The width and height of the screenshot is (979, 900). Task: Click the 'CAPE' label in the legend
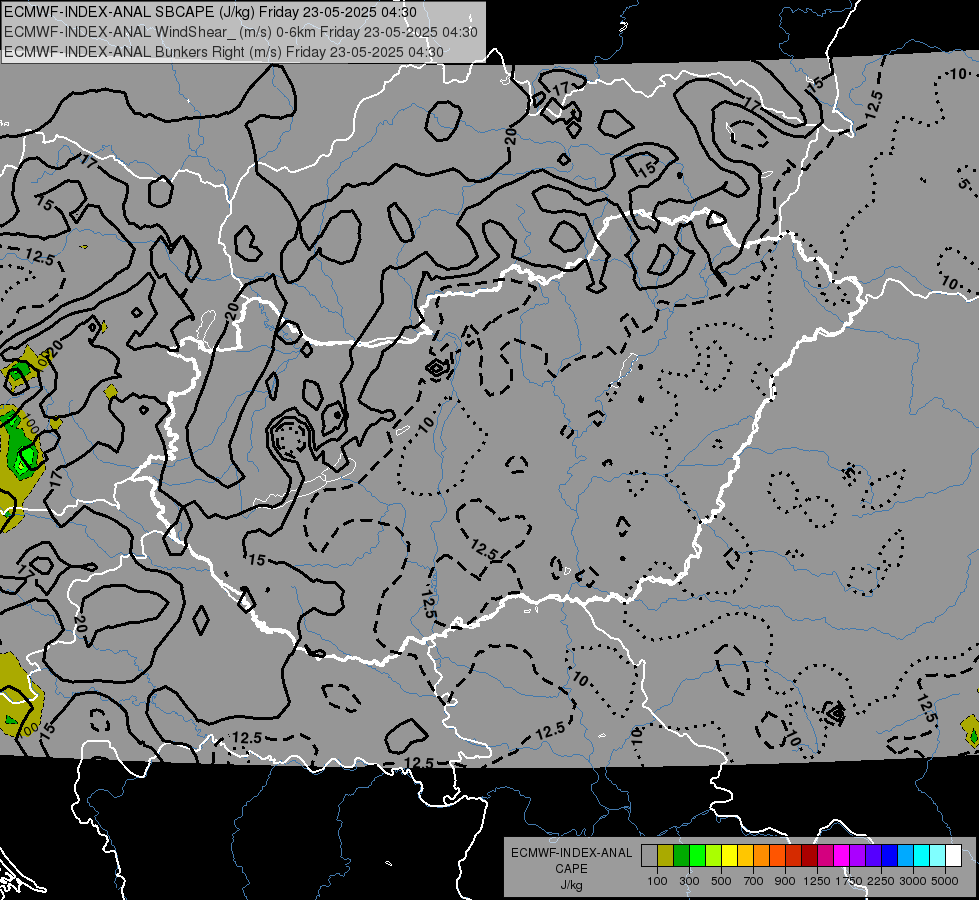tap(571, 869)
